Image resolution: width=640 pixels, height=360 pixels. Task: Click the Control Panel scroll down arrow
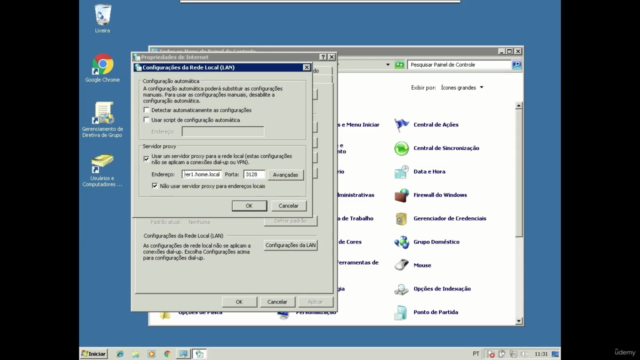coord(519,321)
